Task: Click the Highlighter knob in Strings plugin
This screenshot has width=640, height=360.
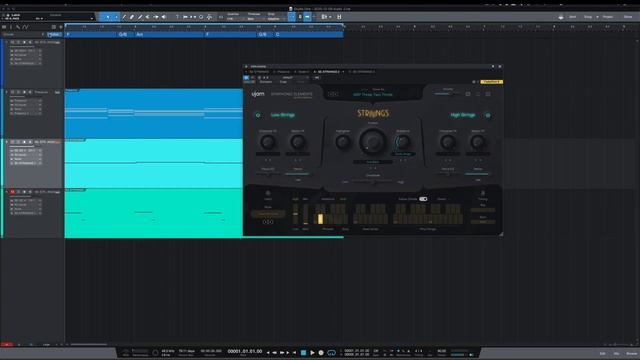Action: pos(342,142)
